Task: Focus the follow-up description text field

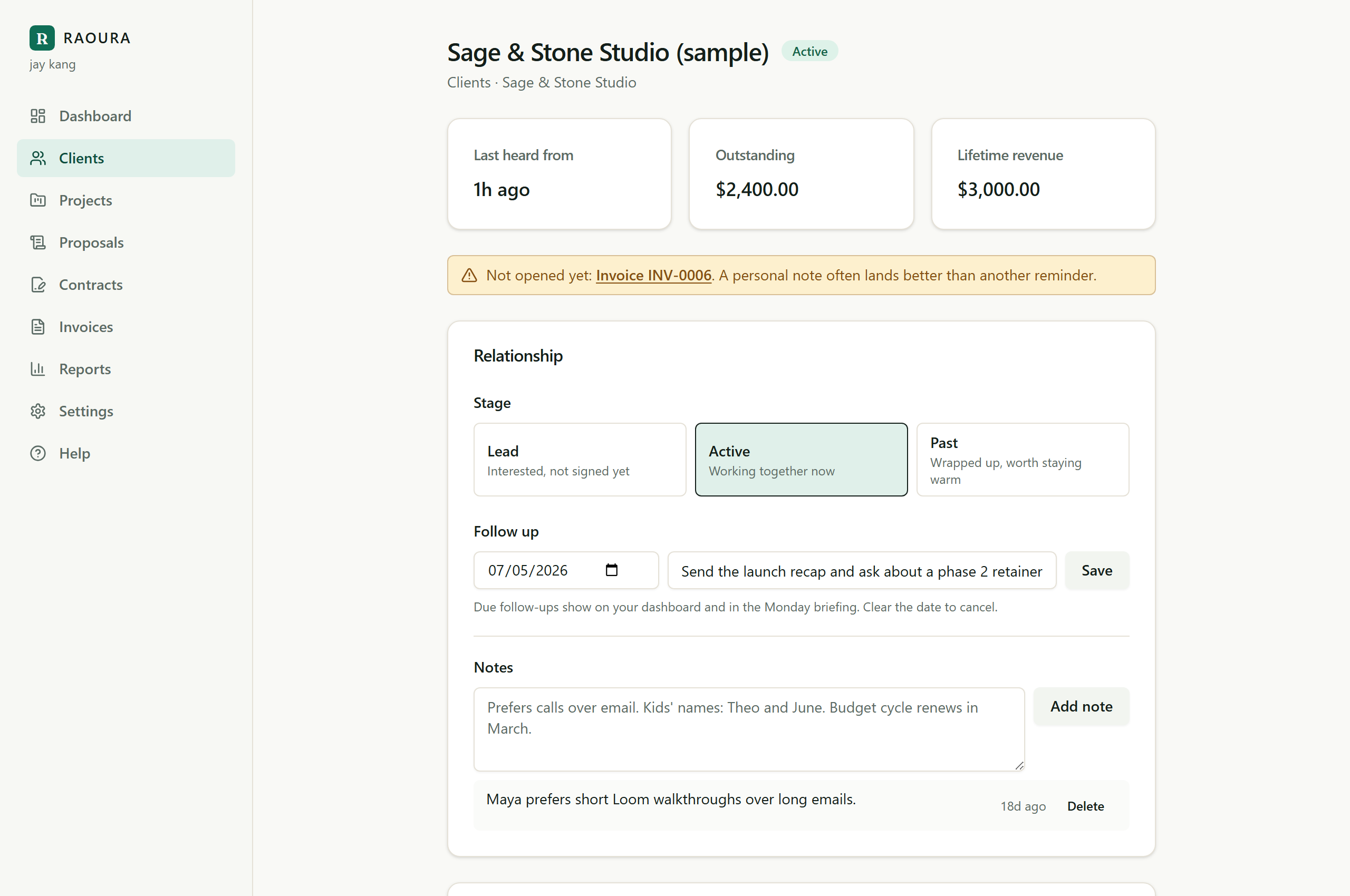Action: 862,570
